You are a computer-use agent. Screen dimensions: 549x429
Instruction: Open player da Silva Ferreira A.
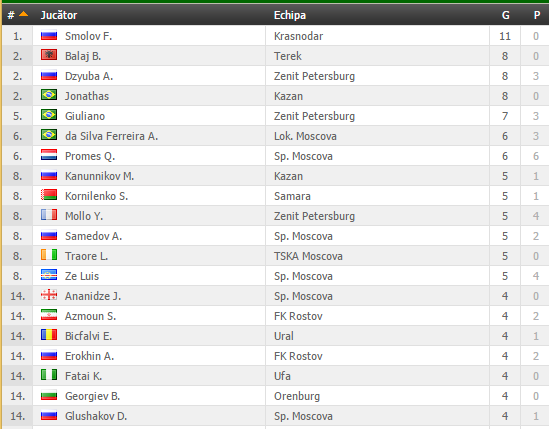coord(111,136)
